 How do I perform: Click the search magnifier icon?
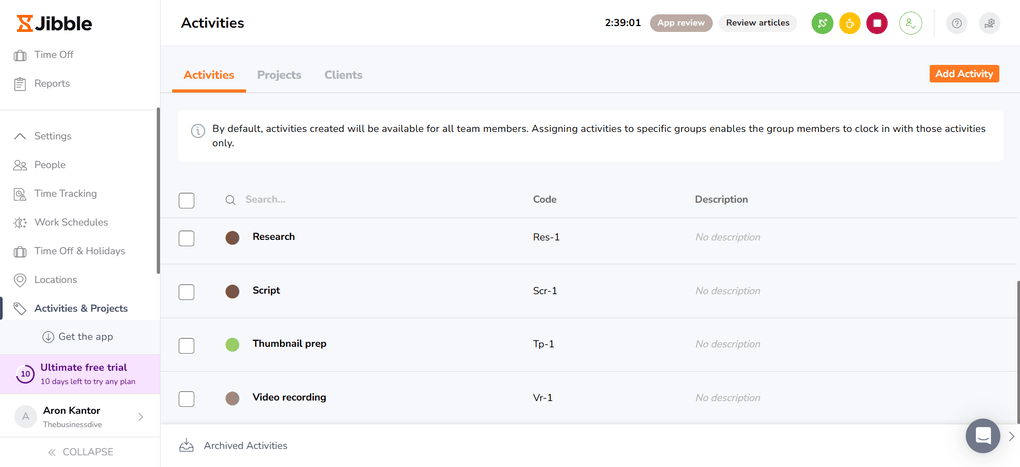click(x=230, y=200)
